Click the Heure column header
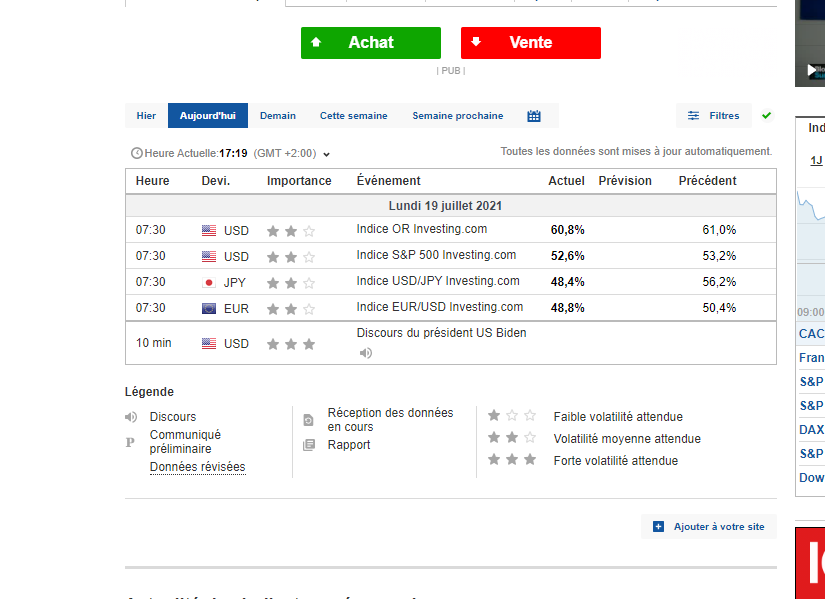 [x=153, y=181]
